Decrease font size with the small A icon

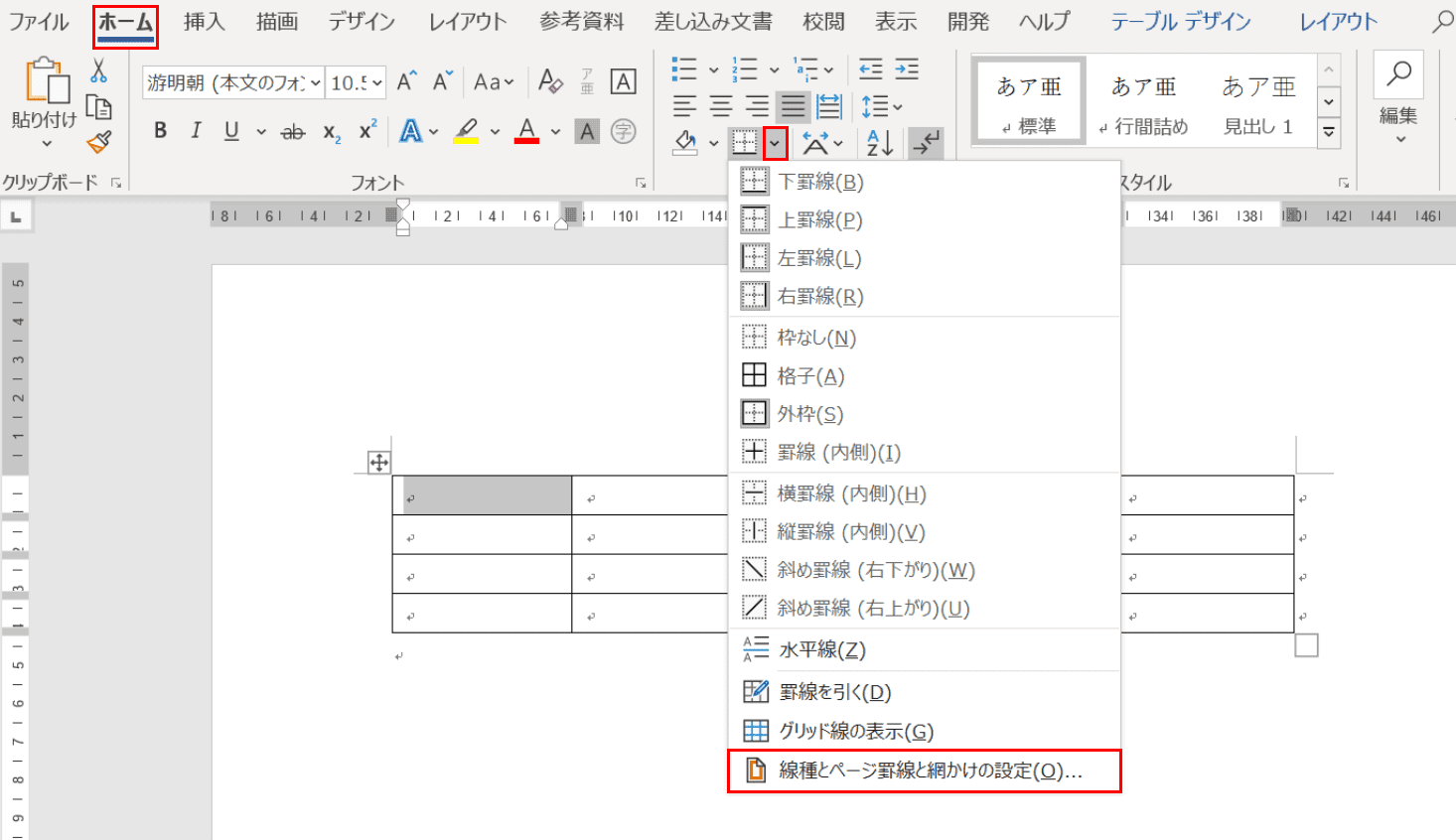(x=443, y=82)
